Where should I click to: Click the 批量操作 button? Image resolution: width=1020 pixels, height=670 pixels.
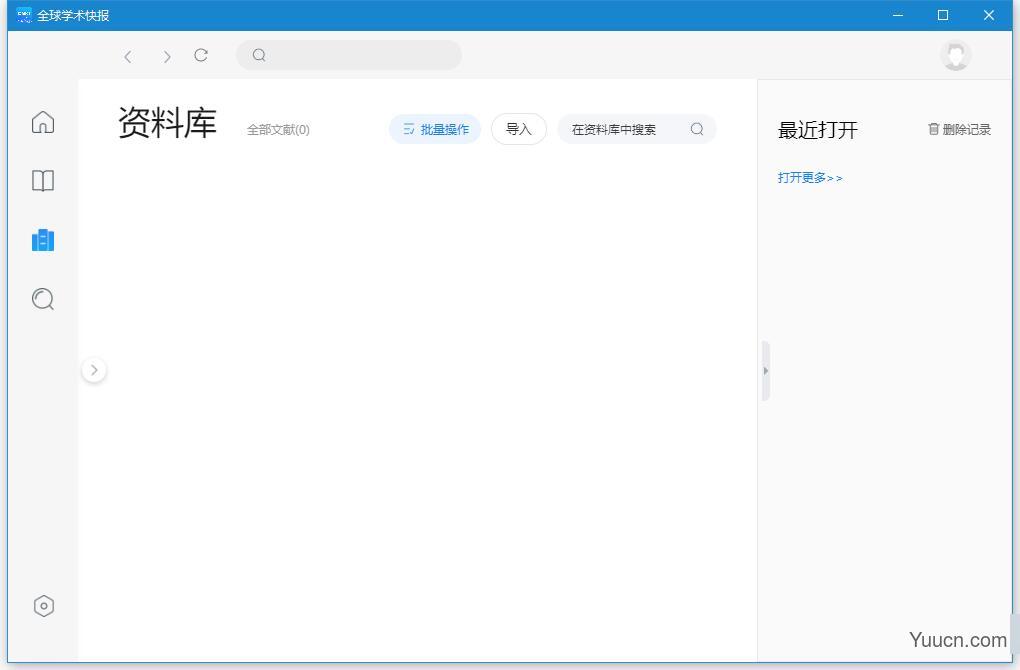435,129
